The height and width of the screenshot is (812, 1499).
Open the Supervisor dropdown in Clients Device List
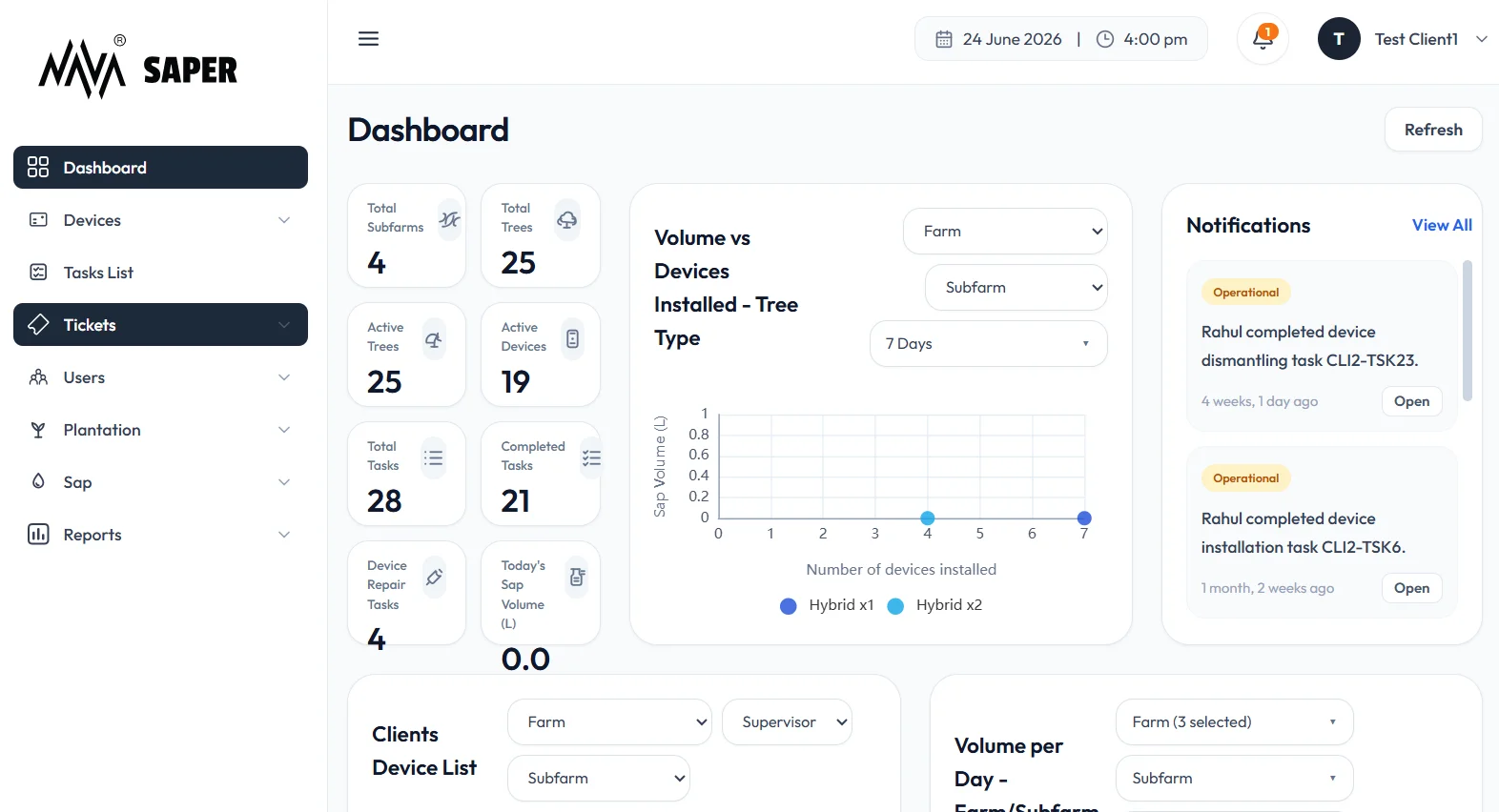[787, 722]
